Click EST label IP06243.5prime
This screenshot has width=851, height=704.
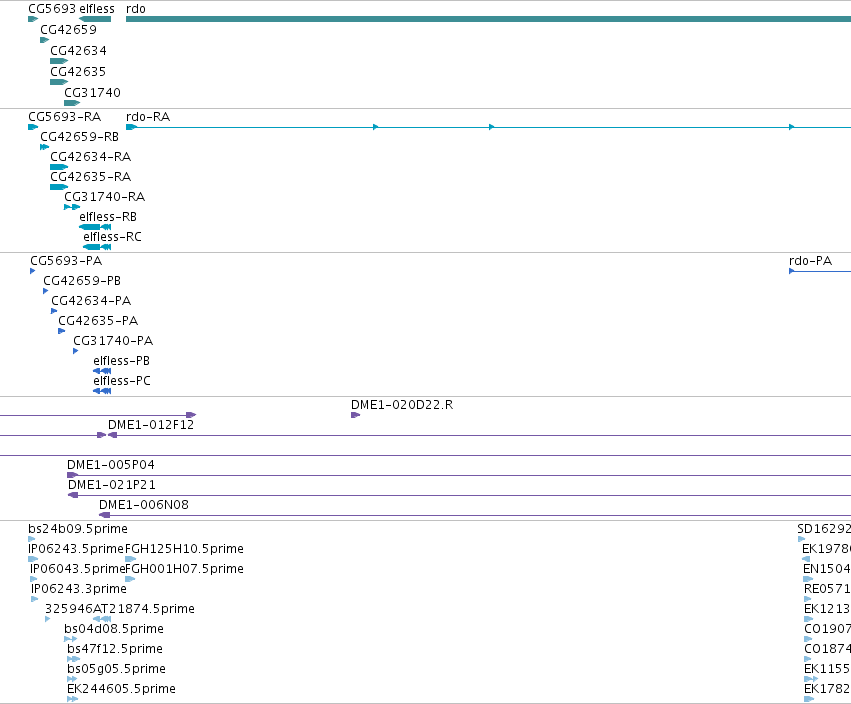76,549
